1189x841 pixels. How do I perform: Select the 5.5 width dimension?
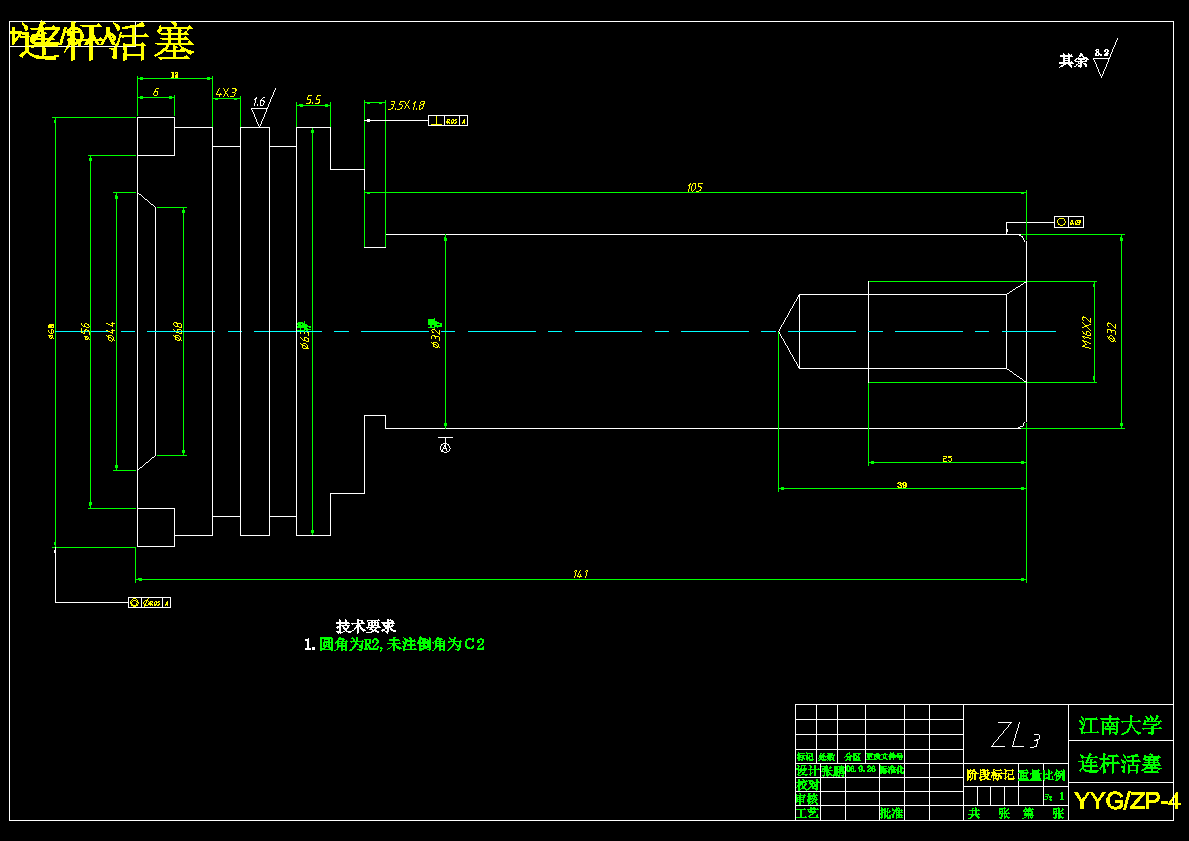coord(313,99)
